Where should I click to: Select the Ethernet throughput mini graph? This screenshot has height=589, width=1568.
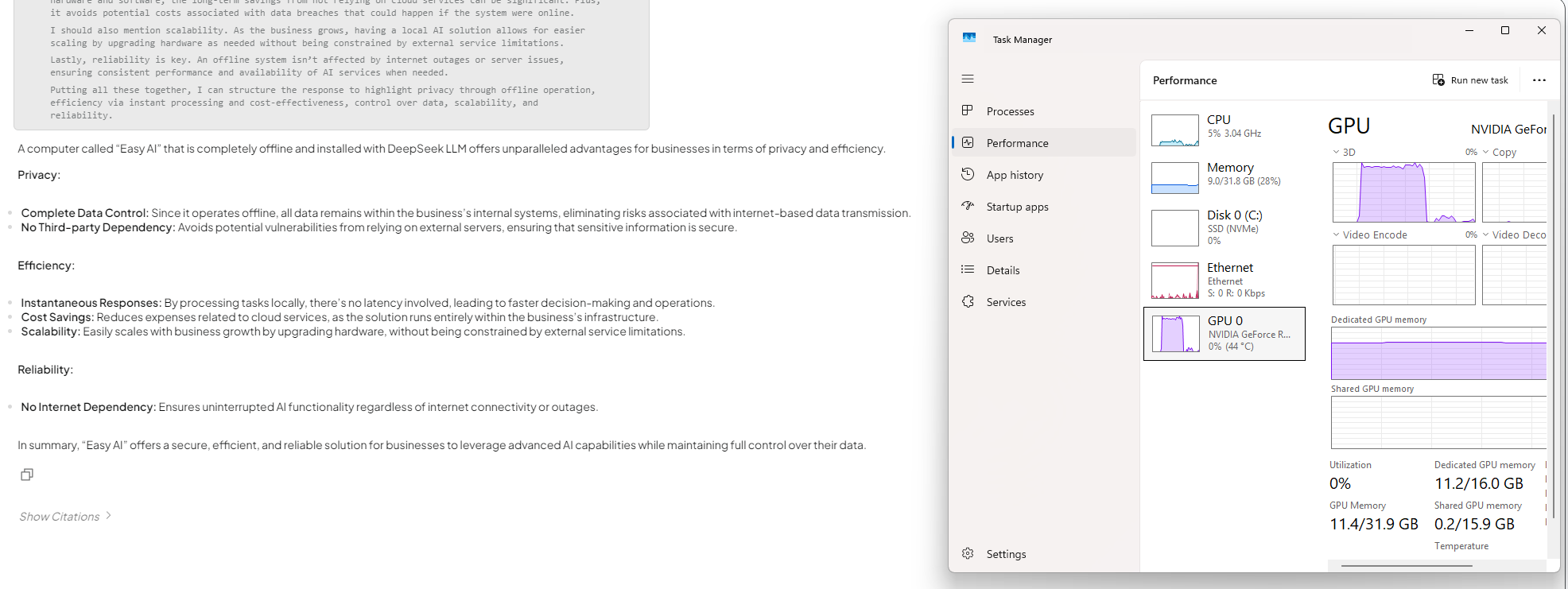[1175, 281]
